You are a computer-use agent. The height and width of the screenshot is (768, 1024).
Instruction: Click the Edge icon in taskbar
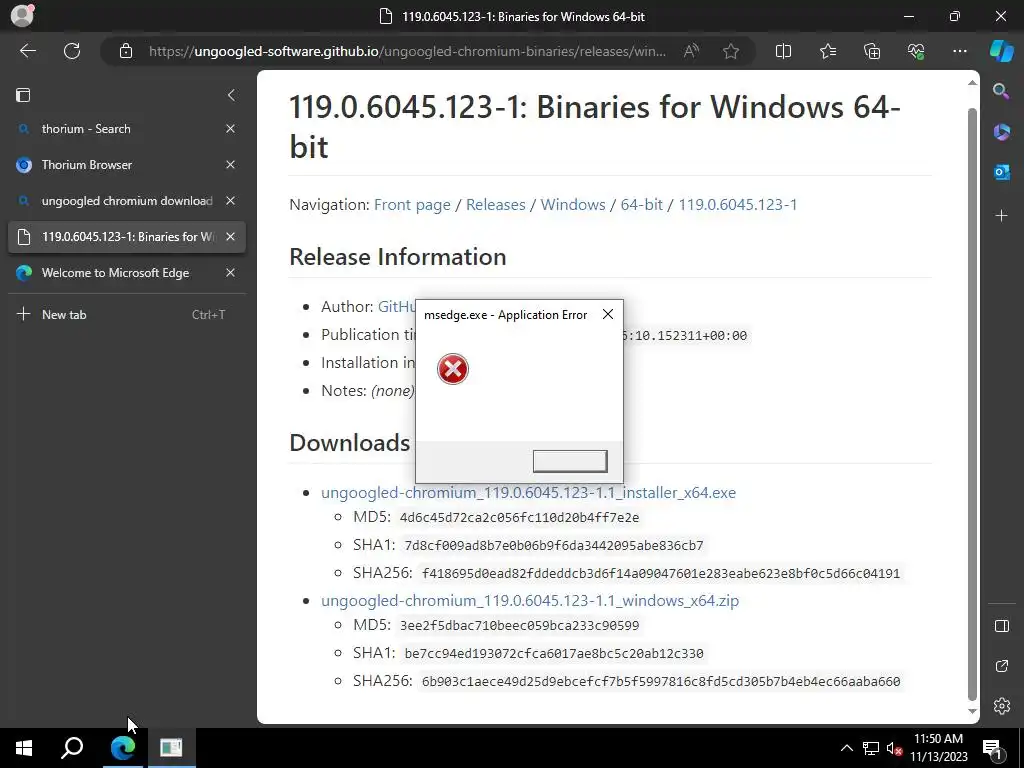[123, 748]
